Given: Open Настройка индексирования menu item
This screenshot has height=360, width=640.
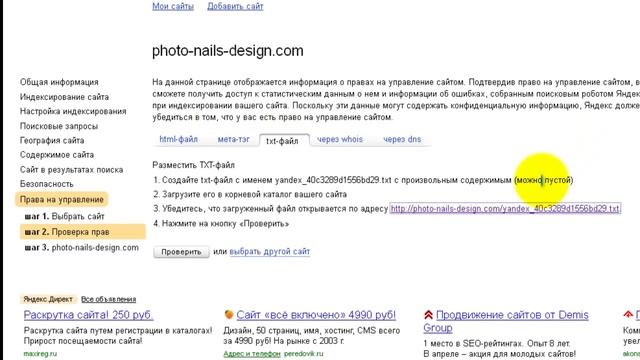Looking at the screenshot, I should [x=73, y=111].
